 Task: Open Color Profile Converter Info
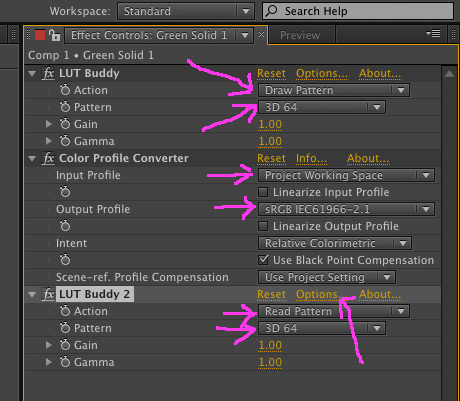pos(311,158)
